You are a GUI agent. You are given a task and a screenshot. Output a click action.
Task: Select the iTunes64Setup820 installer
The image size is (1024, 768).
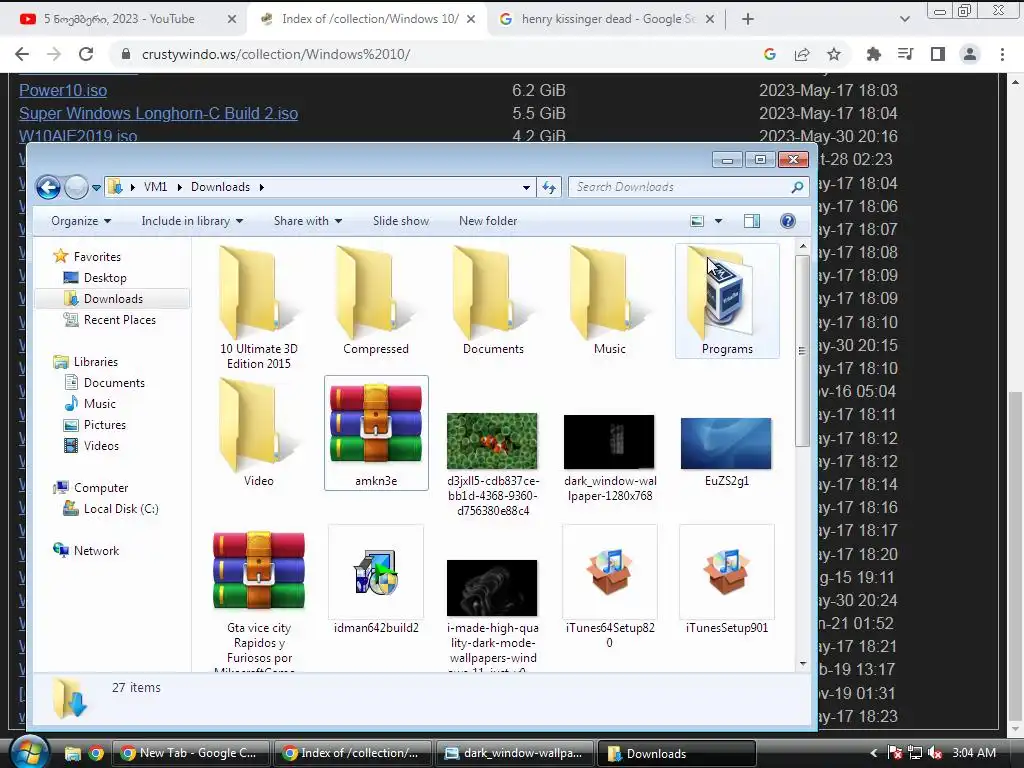(609, 572)
